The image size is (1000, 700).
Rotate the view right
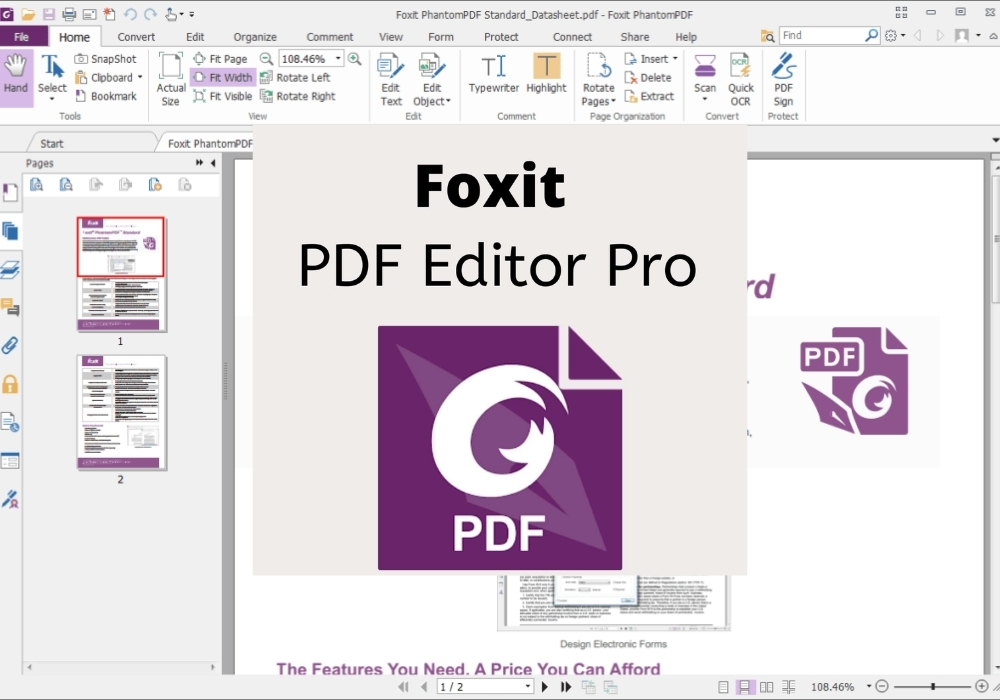click(x=298, y=96)
